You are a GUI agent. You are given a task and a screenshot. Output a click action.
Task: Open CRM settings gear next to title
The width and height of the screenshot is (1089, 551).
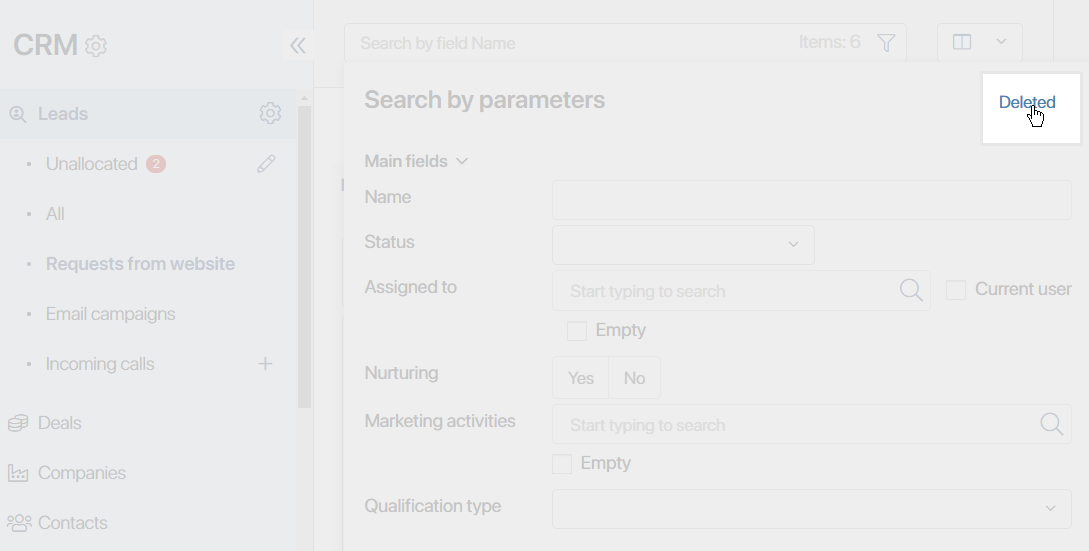point(96,46)
